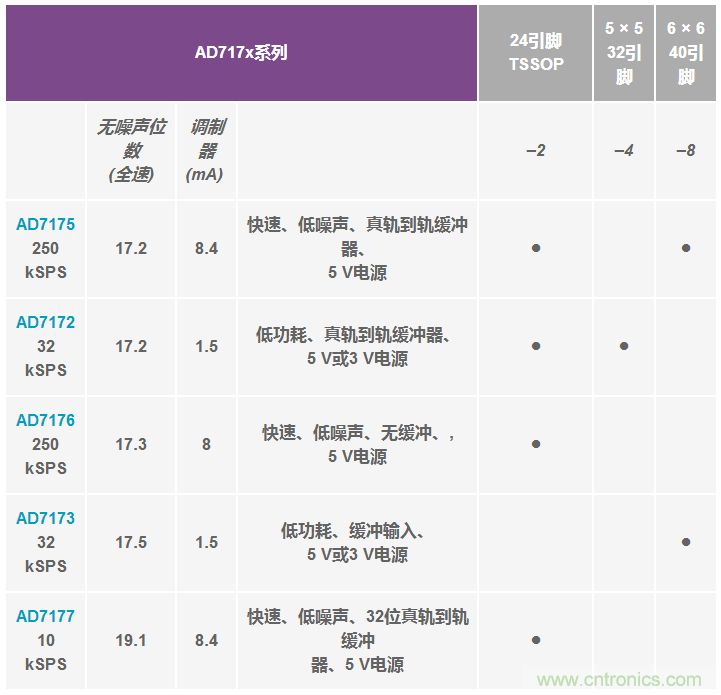Select the 无噪声位数 (全速) column heading
The width and height of the screenshot is (721, 695).
[131, 150]
